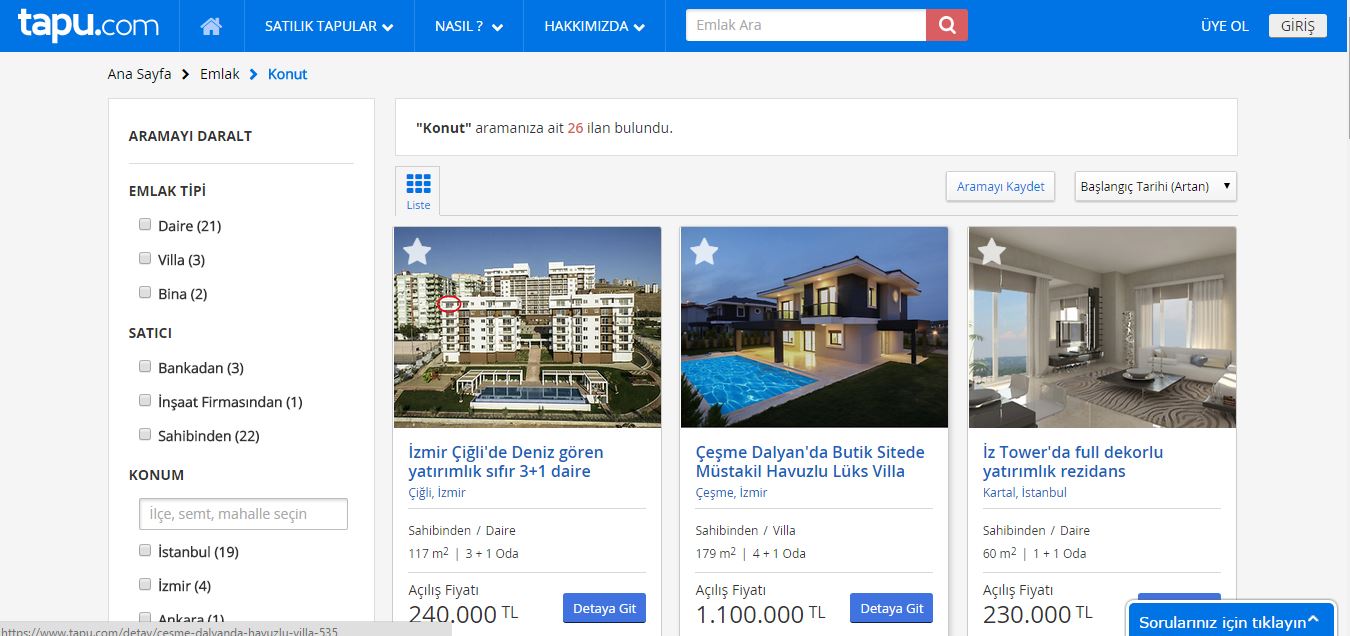
Task: Go to the Emlak breadcrumb
Action: pyautogui.click(x=220, y=74)
